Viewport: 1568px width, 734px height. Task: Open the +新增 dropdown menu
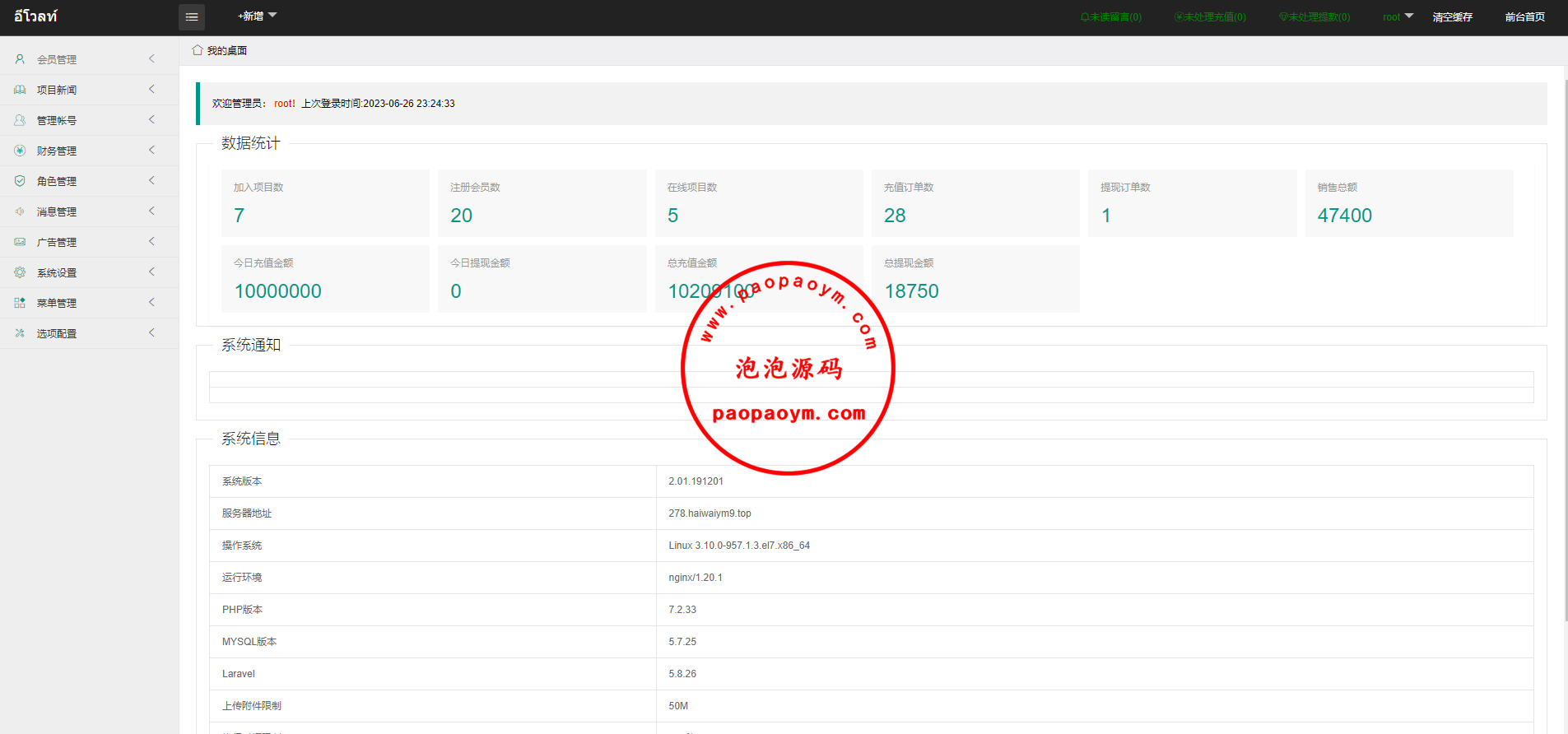point(257,16)
